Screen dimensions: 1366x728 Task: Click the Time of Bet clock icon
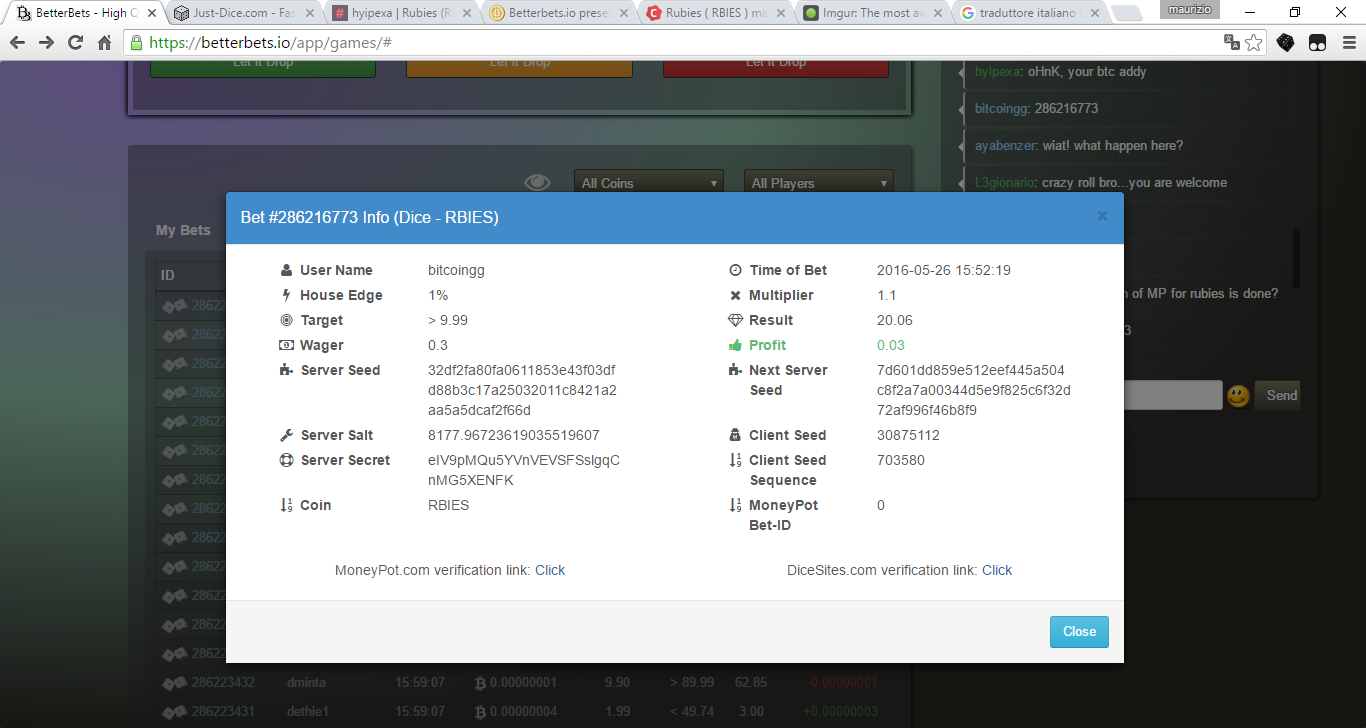pyautogui.click(x=736, y=270)
